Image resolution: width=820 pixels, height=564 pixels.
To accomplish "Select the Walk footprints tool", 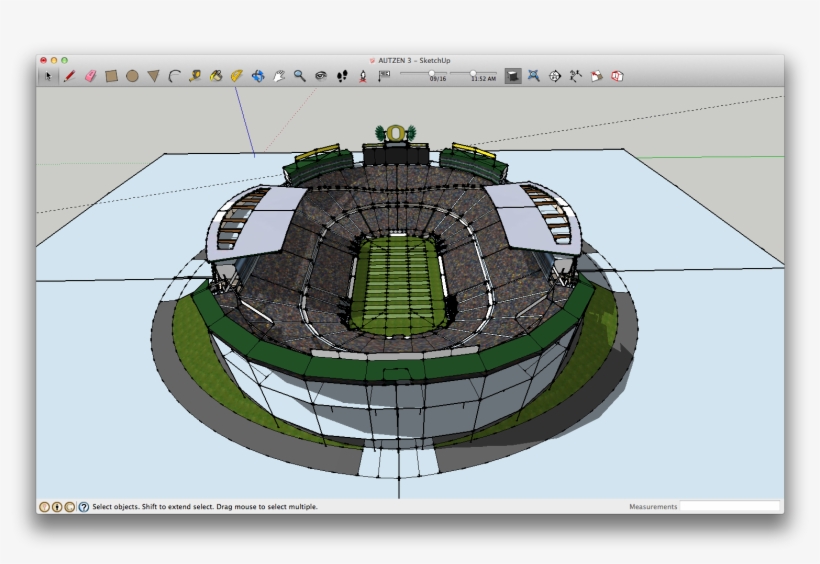I will pyautogui.click(x=342, y=76).
